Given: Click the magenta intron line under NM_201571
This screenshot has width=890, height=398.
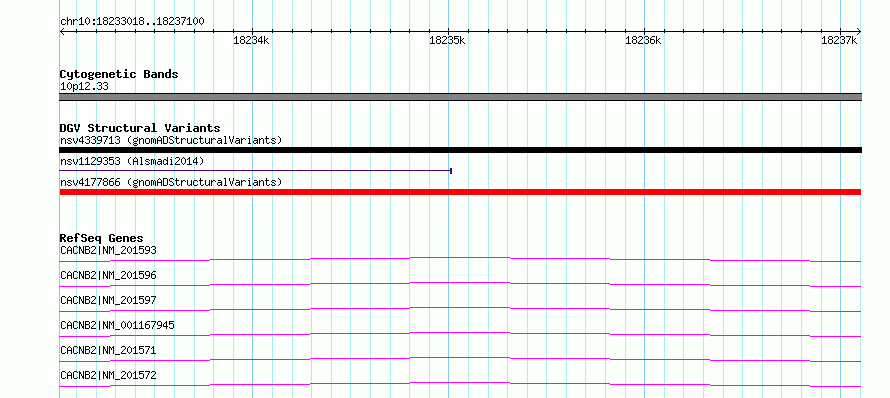Looking at the screenshot, I should tap(460, 358).
